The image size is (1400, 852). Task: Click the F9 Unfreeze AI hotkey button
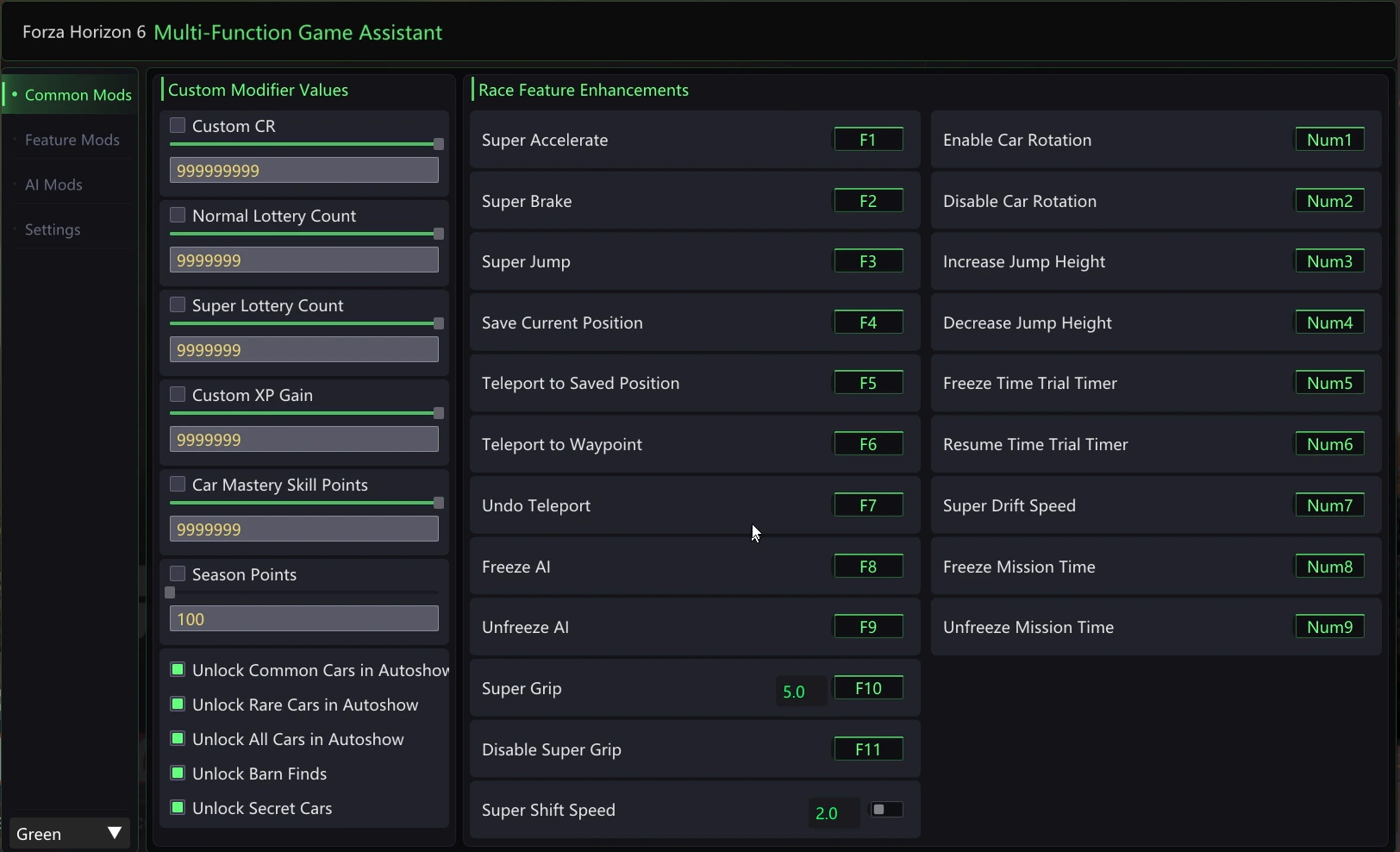click(x=868, y=627)
